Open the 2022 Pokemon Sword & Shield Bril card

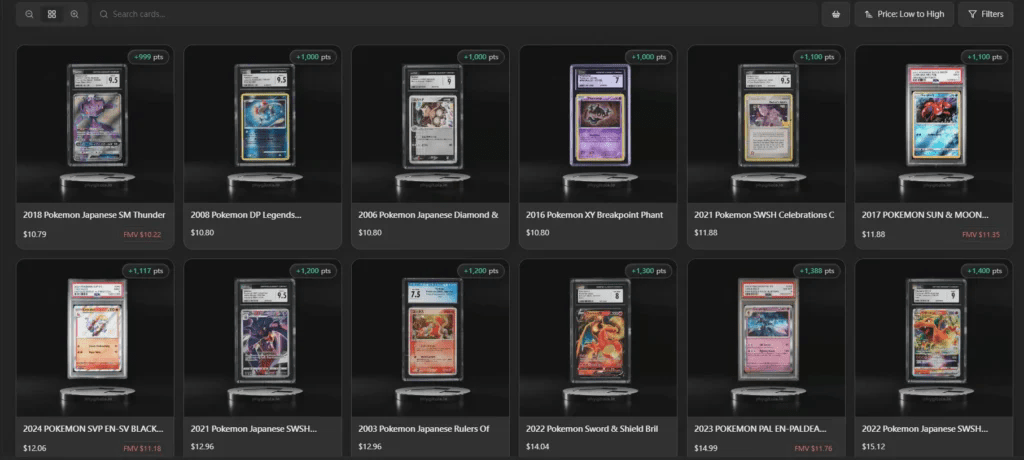pyautogui.click(x=598, y=359)
